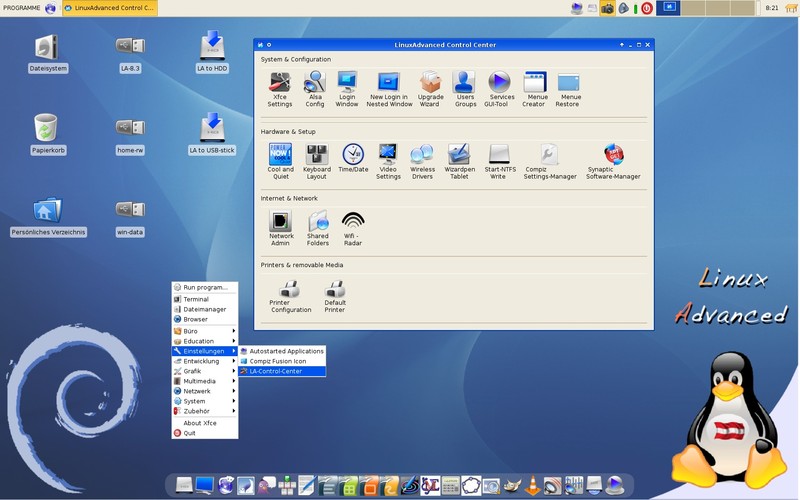Click camera screenshot icon in top panel
Screen dimensions: 800x500
coord(607,8)
